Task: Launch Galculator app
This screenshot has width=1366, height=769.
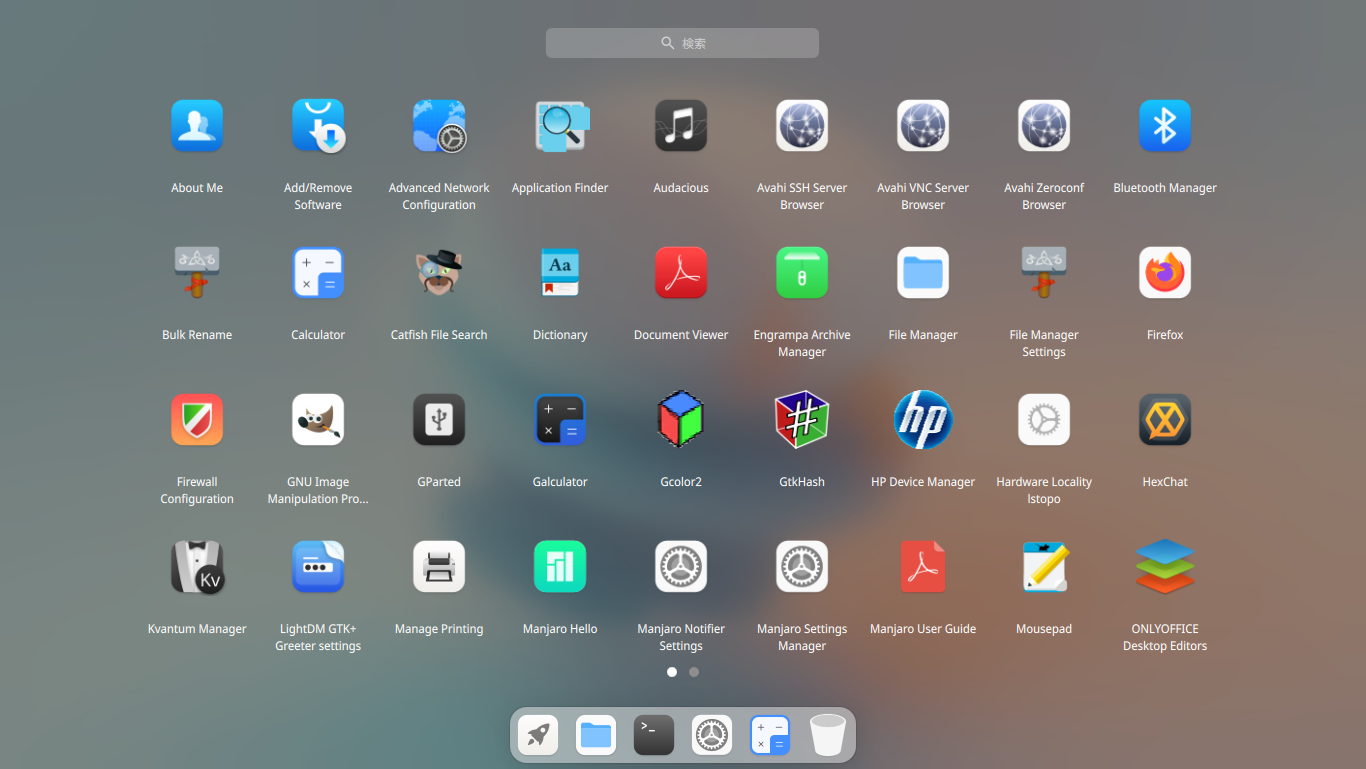Action: coord(560,420)
